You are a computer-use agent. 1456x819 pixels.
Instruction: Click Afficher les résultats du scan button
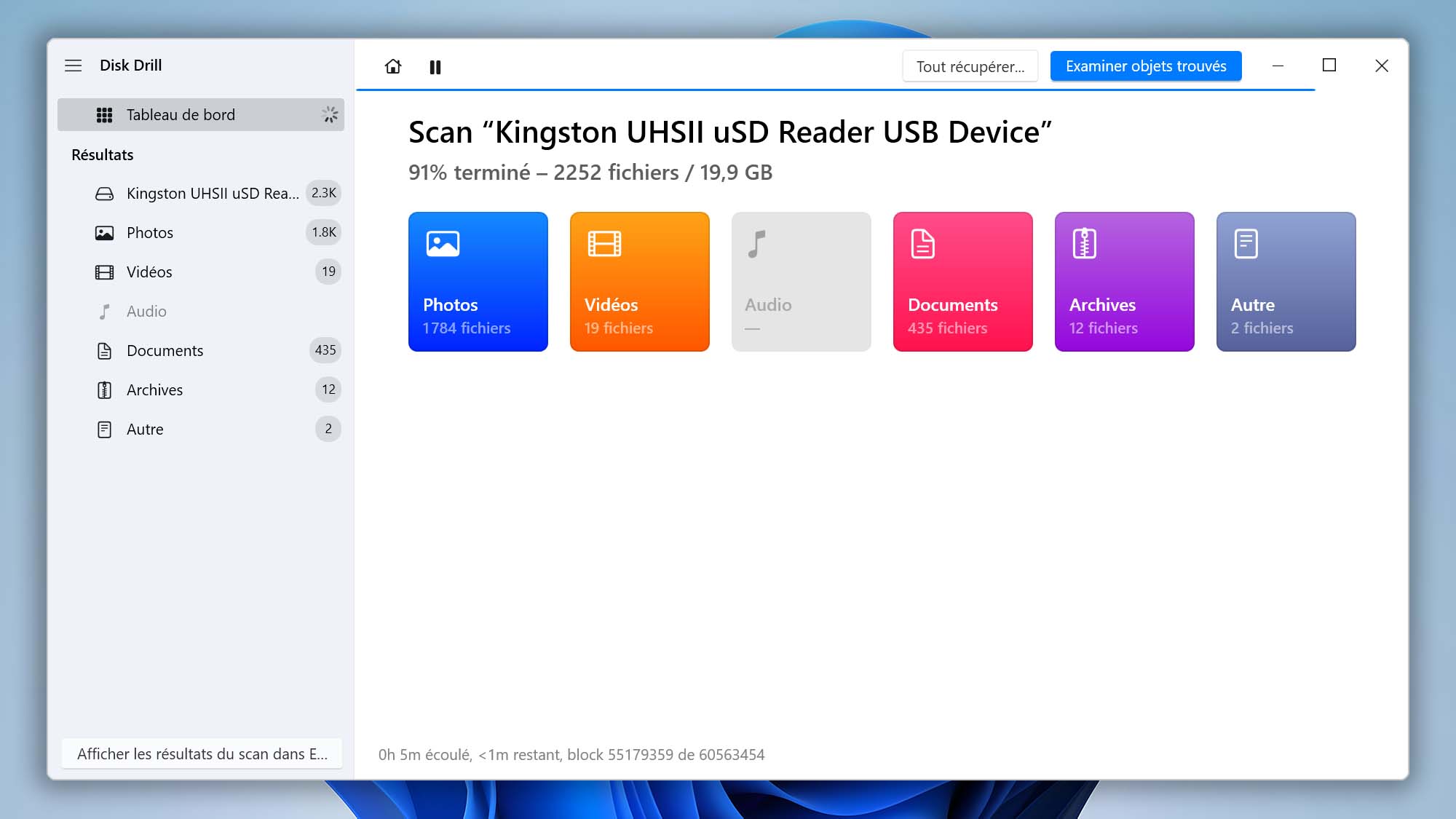202,754
